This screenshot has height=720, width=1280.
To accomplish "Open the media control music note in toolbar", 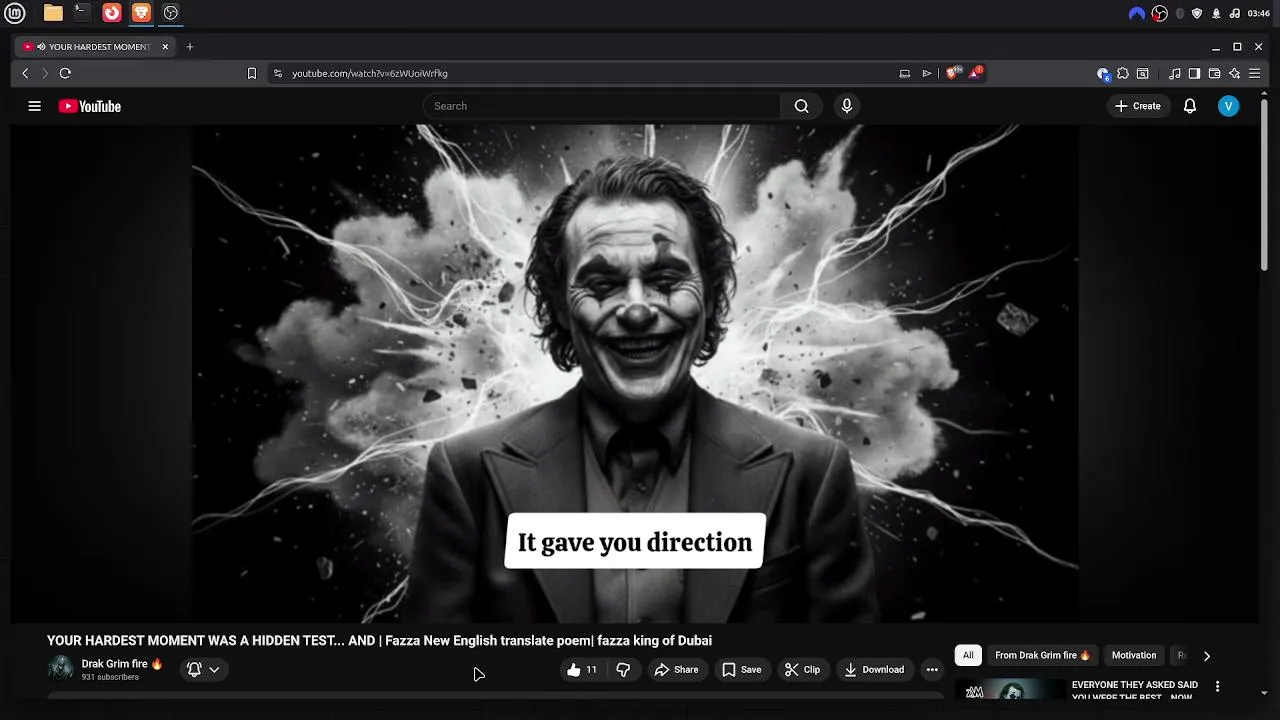I will pyautogui.click(x=1175, y=73).
